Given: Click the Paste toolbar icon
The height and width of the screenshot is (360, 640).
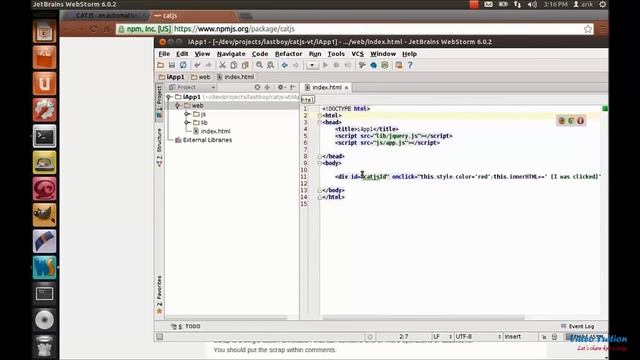Looking at the screenshot, I should point(245,65).
